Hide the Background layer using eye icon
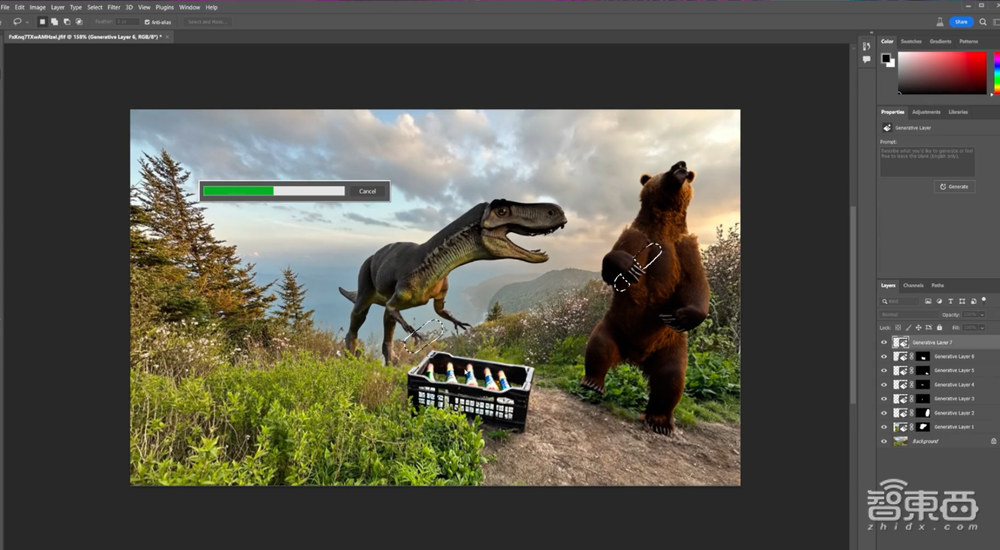Screen dimensions: 1000x550 click(884, 441)
